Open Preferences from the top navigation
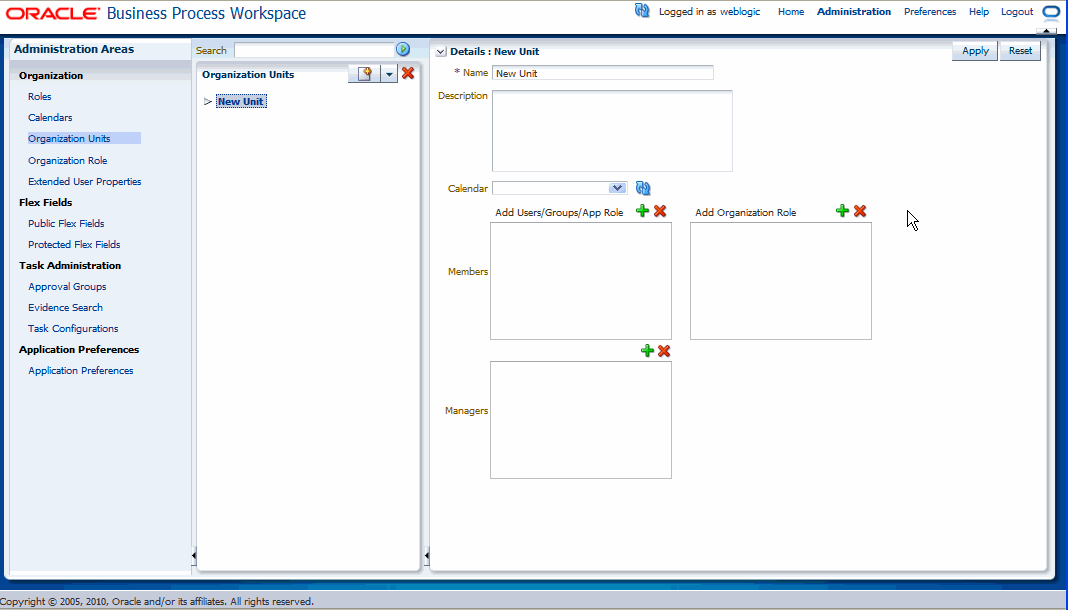This screenshot has height=610, width=1068. click(930, 12)
